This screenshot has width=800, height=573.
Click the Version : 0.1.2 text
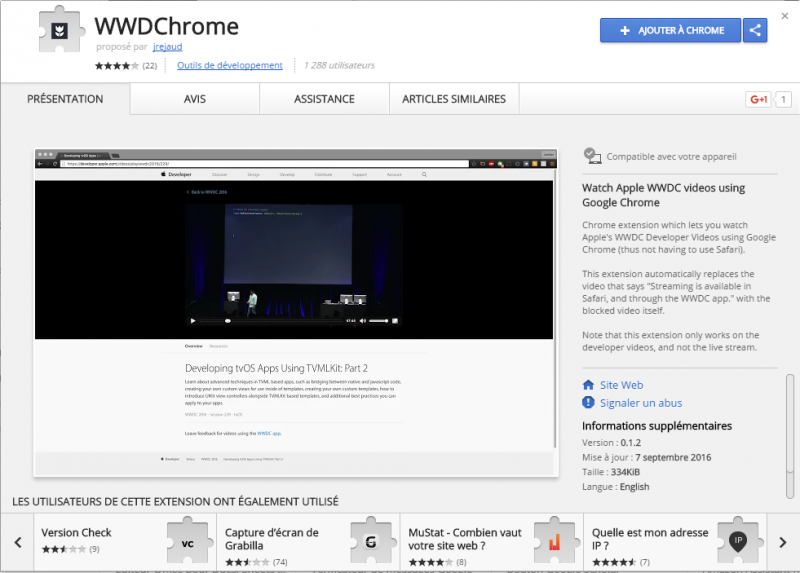click(611, 443)
